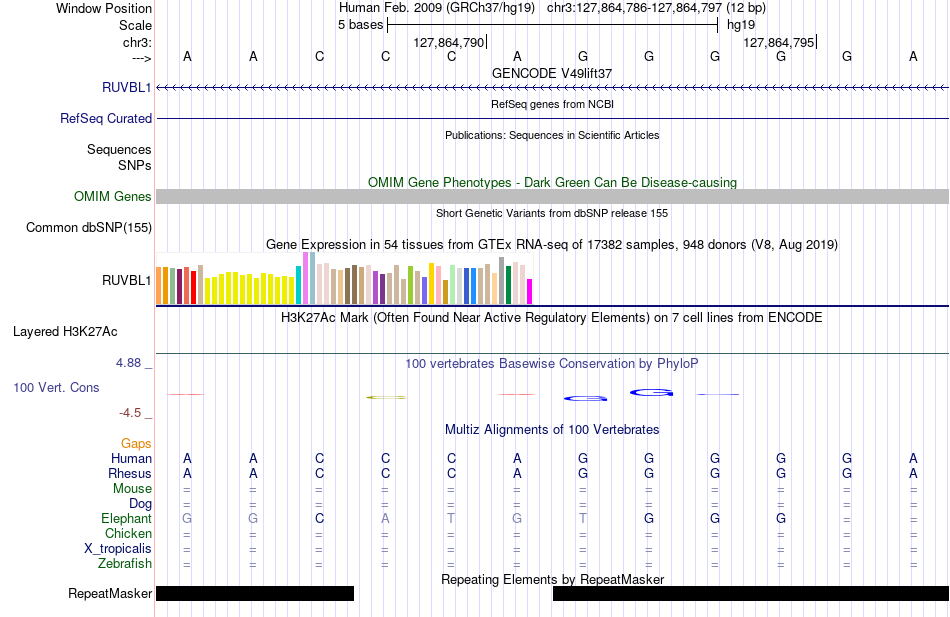Click the magenta bar in GTEx expression chart
Screen dimensions: 950x617
pos(530,292)
